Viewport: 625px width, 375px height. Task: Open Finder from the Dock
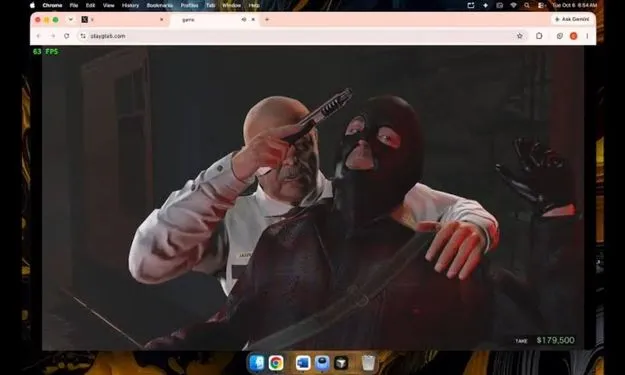coord(256,363)
